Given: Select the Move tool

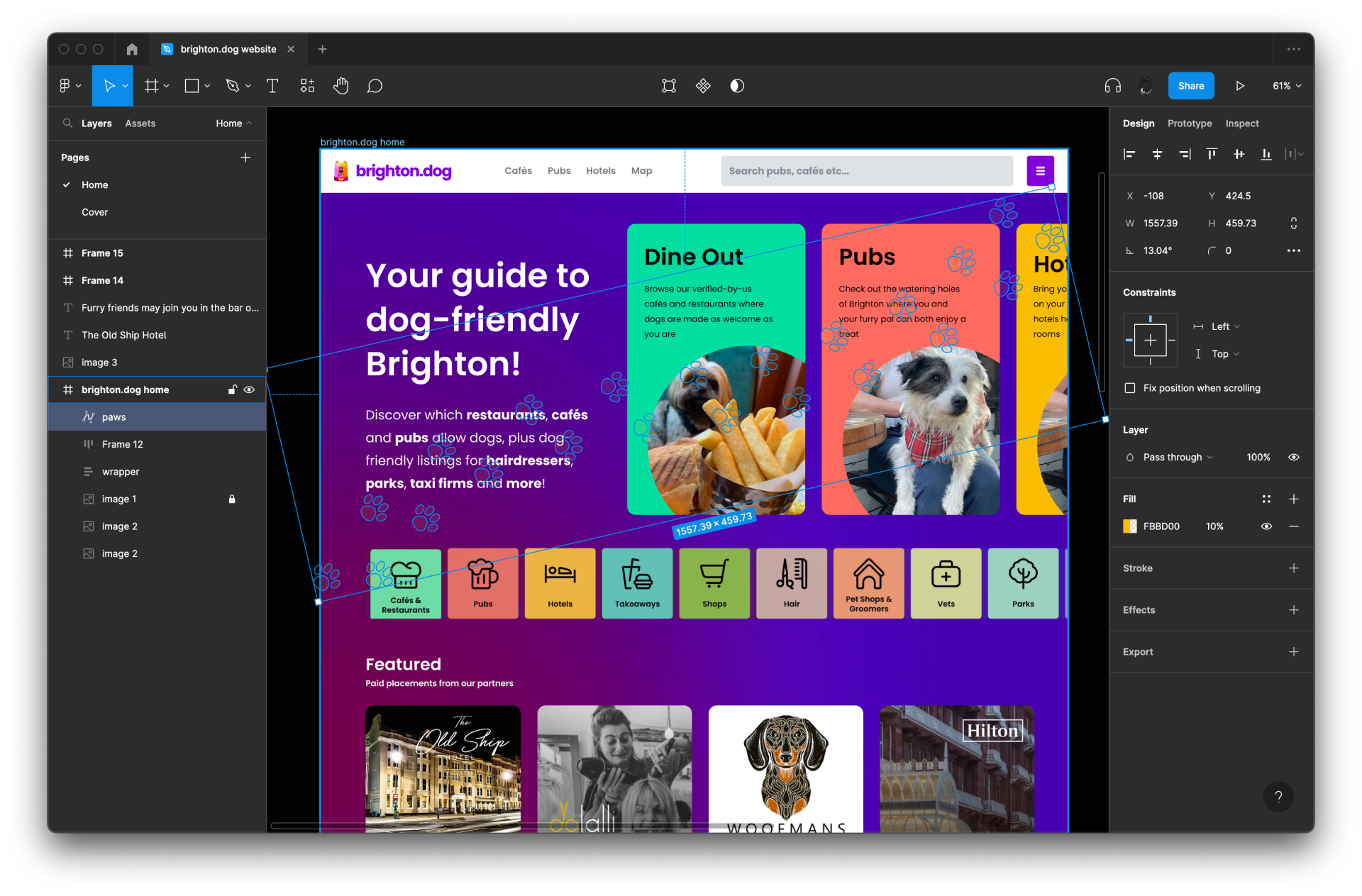Looking at the screenshot, I should 109,86.
